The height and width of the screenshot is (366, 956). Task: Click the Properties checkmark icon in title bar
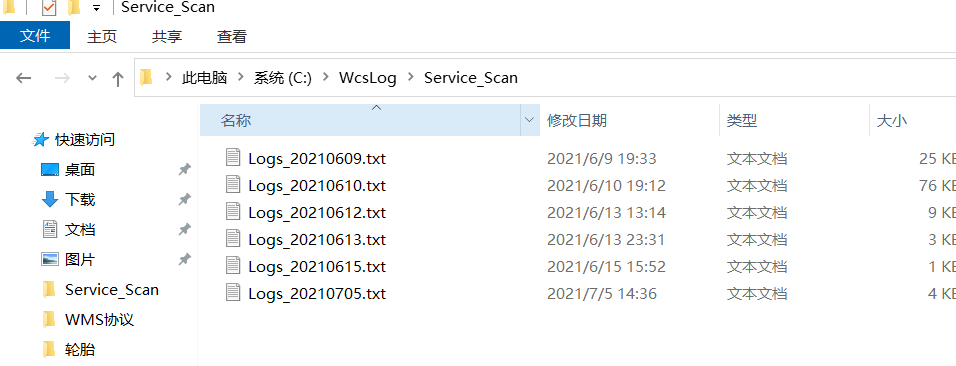point(49,8)
